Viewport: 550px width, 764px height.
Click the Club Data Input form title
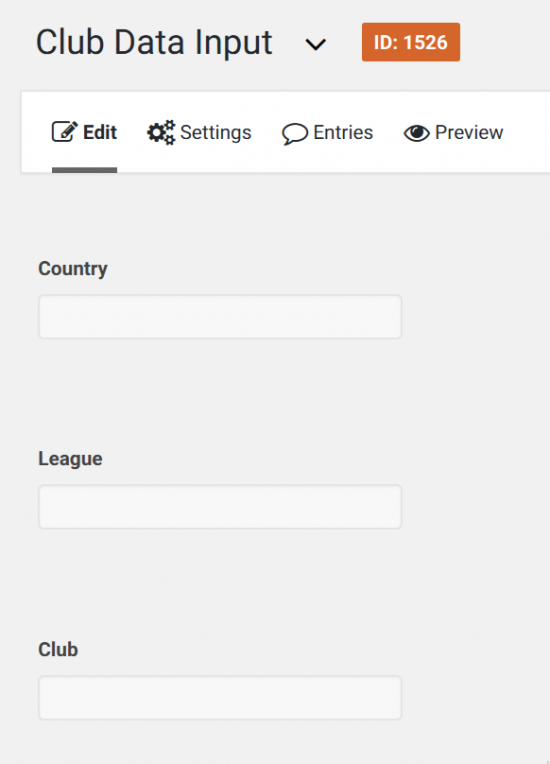[x=154, y=43]
